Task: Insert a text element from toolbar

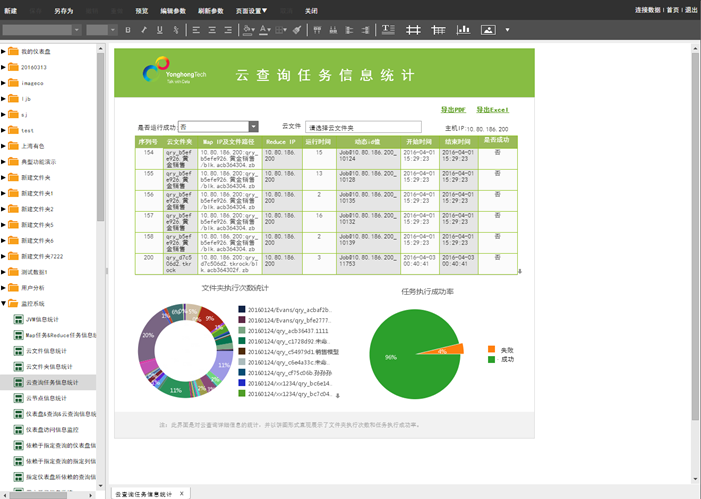Action: click(388, 30)
